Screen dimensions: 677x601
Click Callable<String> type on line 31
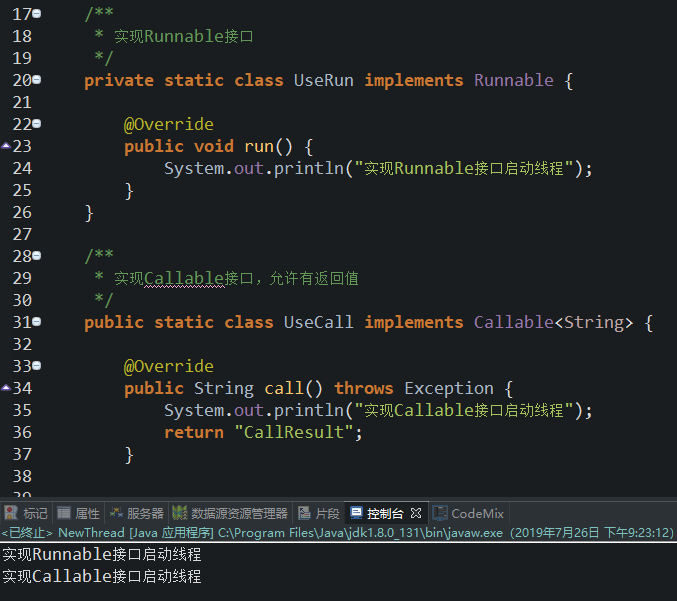(554, 323)
